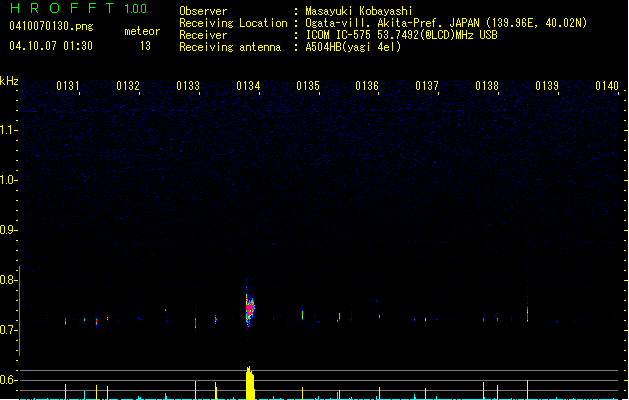Click the 0.9 kHz frequency tick label

[x=8, y=230]
